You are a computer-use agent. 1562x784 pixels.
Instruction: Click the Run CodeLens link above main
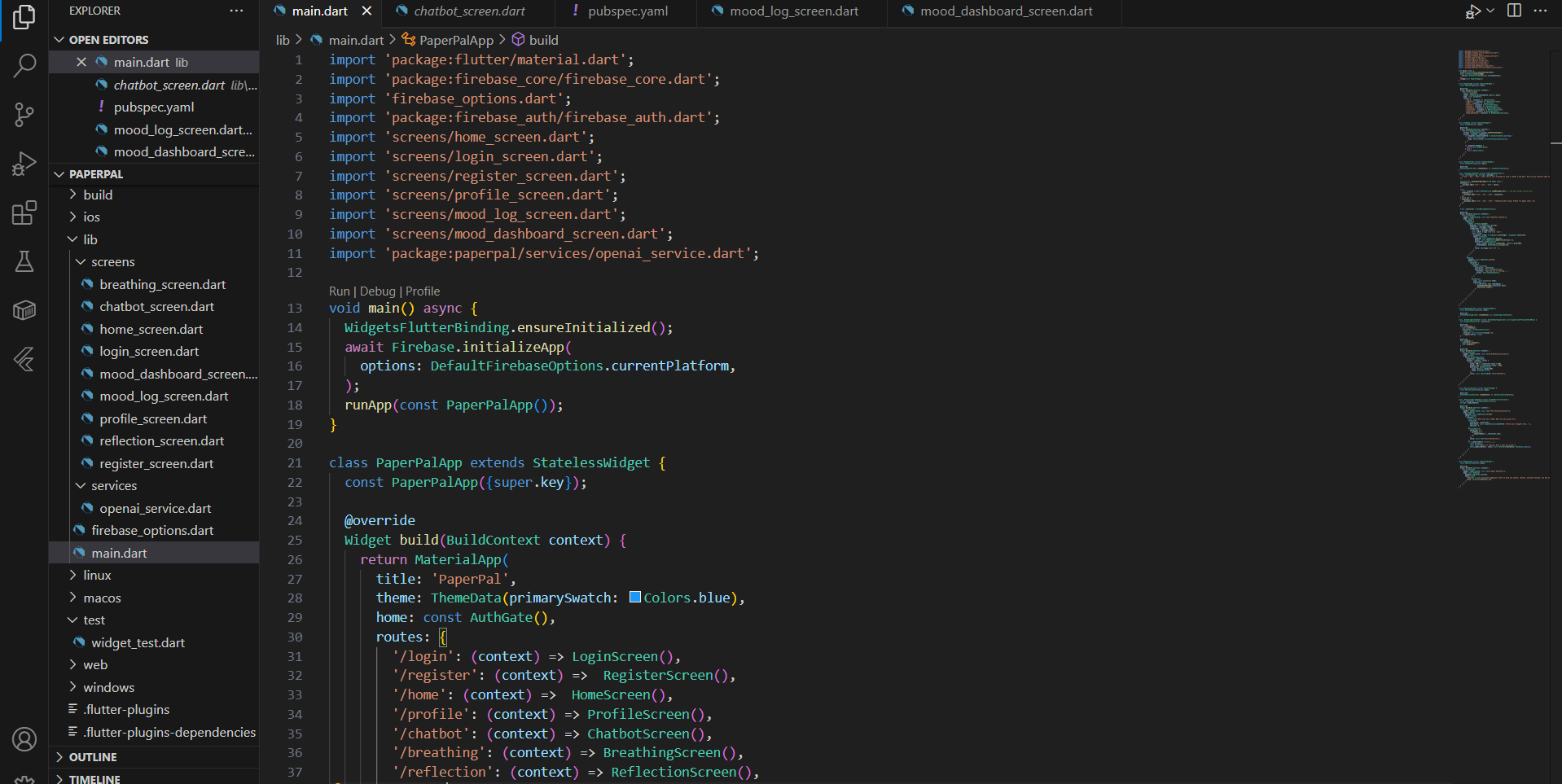(339, 291)
